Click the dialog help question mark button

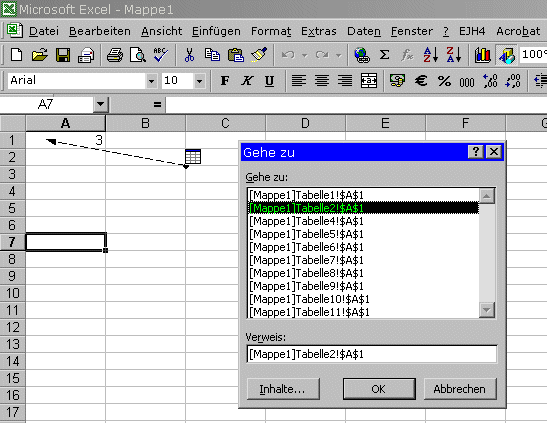pos(475,152)
